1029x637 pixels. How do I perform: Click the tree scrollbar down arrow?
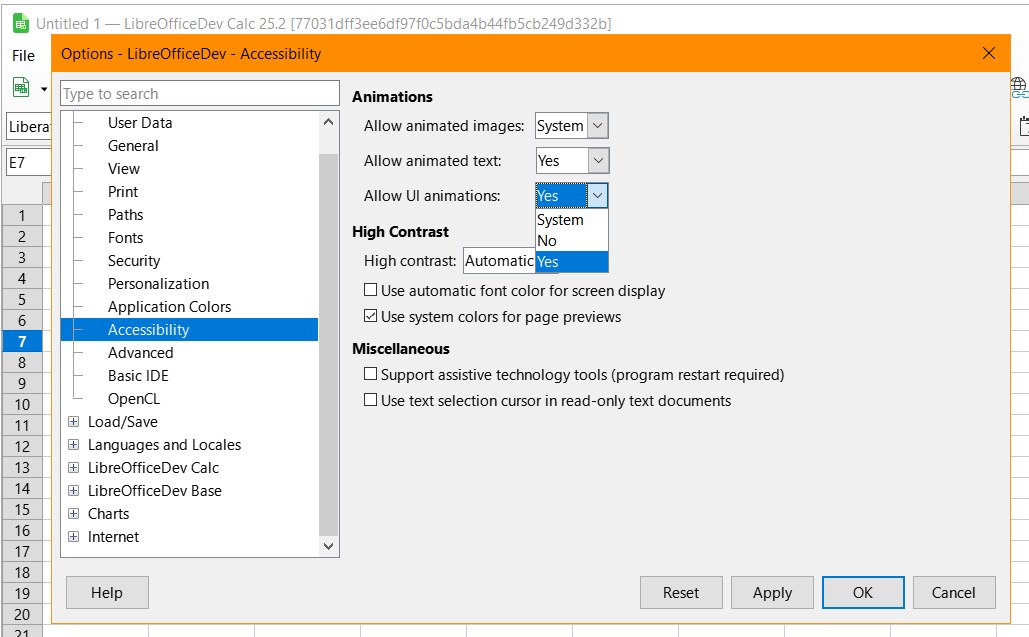(329, 546)
